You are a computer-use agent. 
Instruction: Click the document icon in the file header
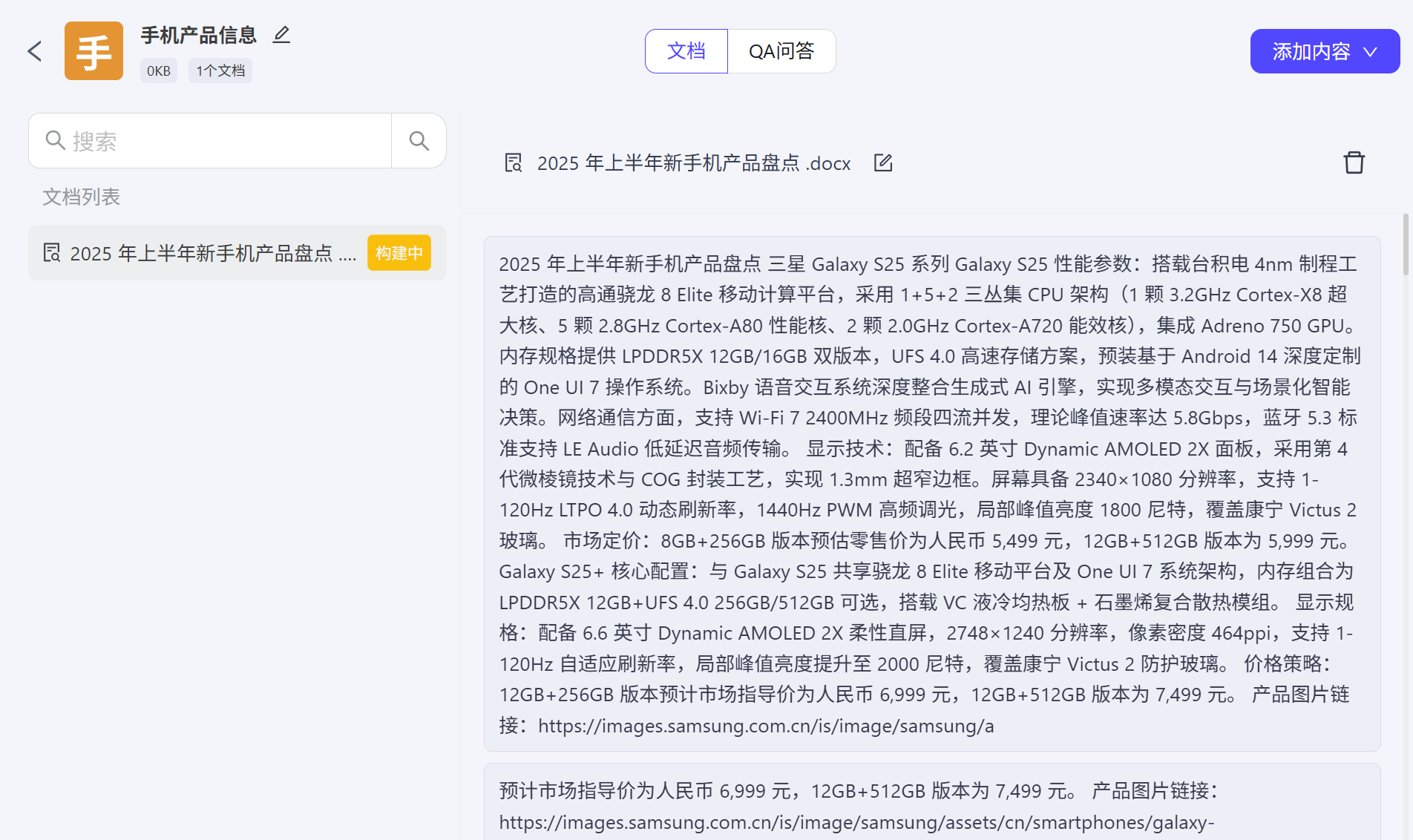pyautogui.click(x=513, y=163)
